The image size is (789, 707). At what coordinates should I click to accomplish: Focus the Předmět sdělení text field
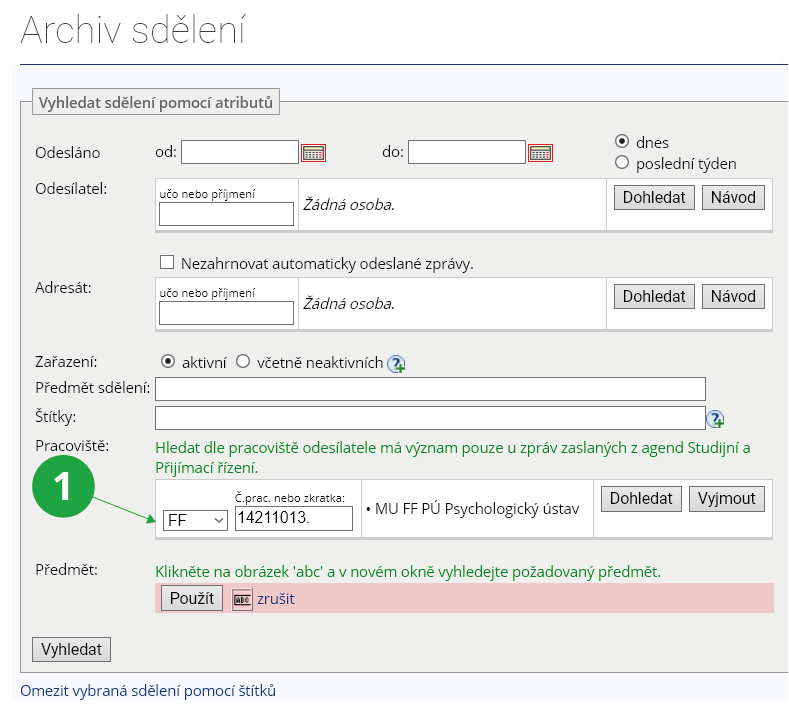pos(430,388)
